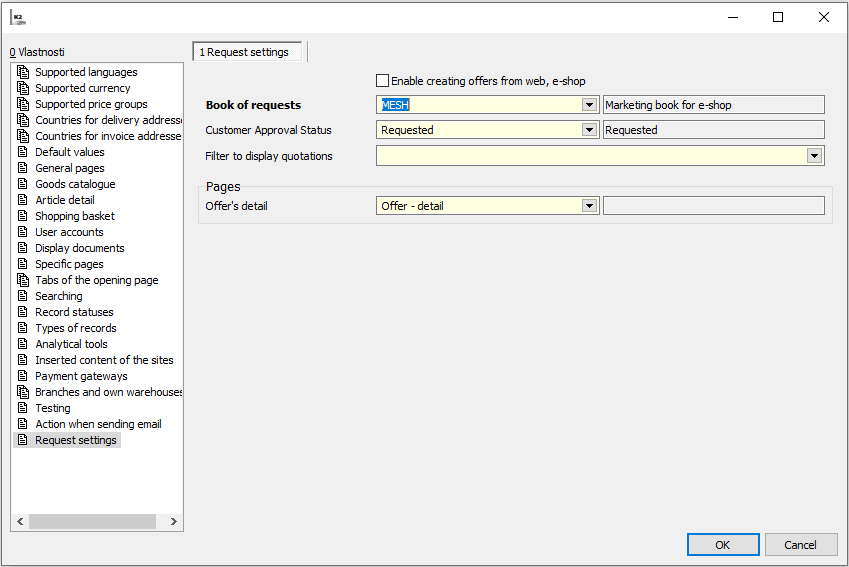Select User accounts in the properties list

pos(69,232)
